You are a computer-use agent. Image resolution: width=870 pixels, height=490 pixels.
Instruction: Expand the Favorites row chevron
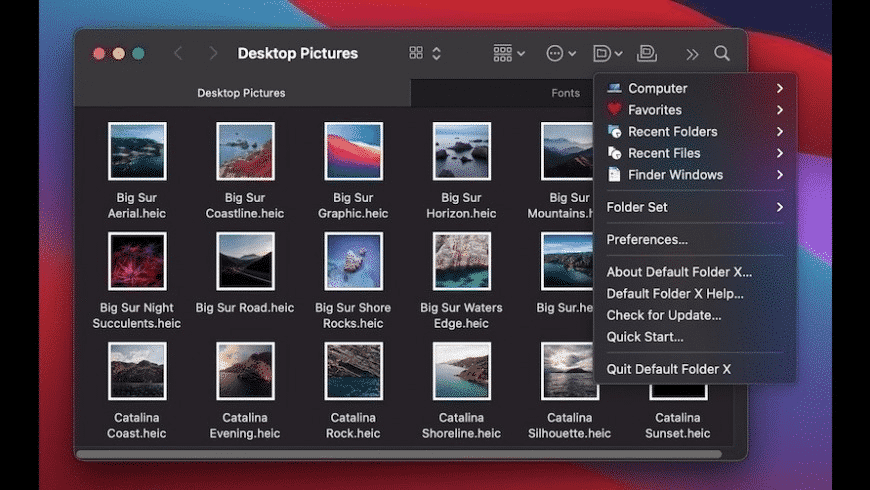780,110
